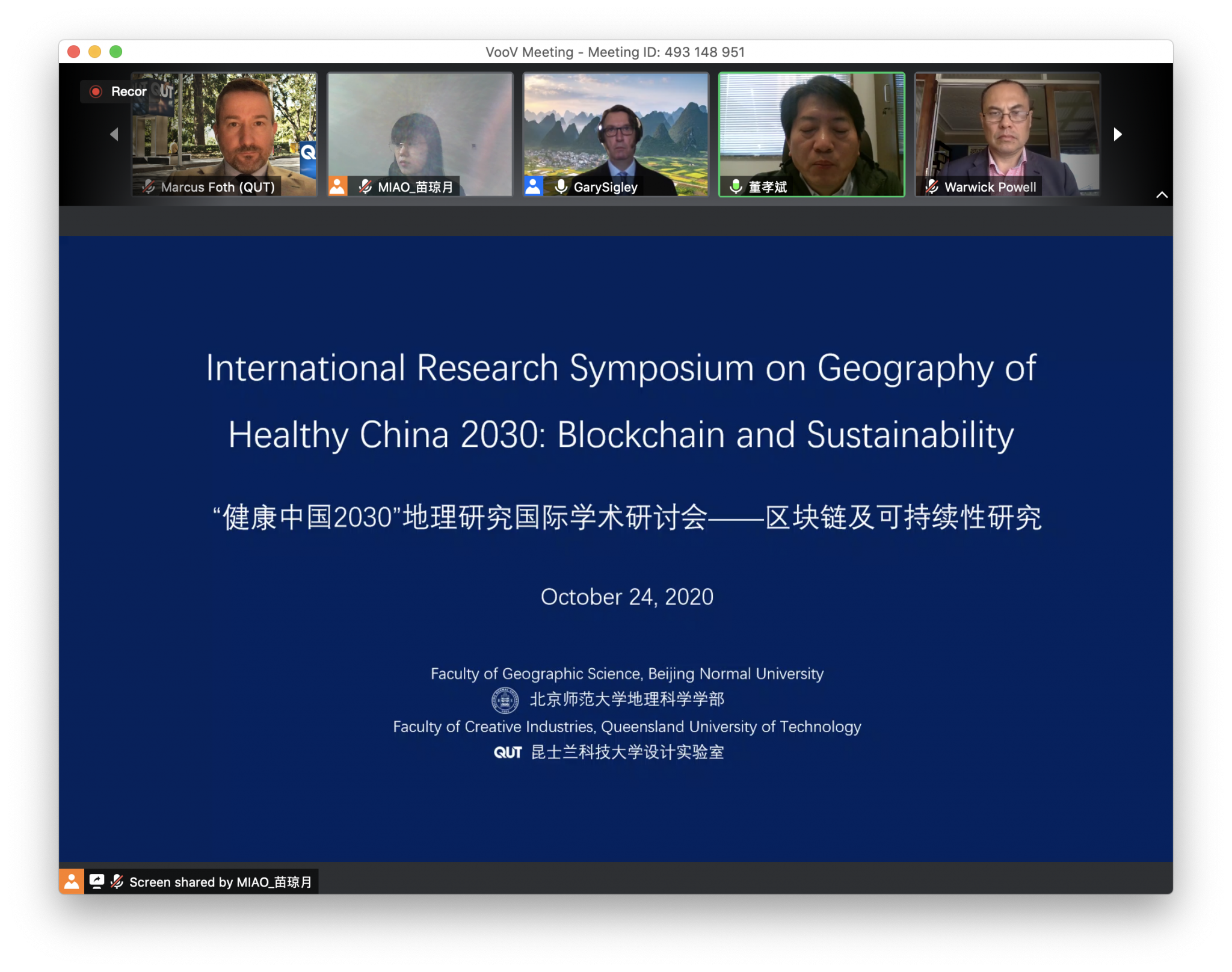1232x972 pixels.
Task: Click the "Screen shared by MIAO_苗琼月" label
Action: coord(219,882)
